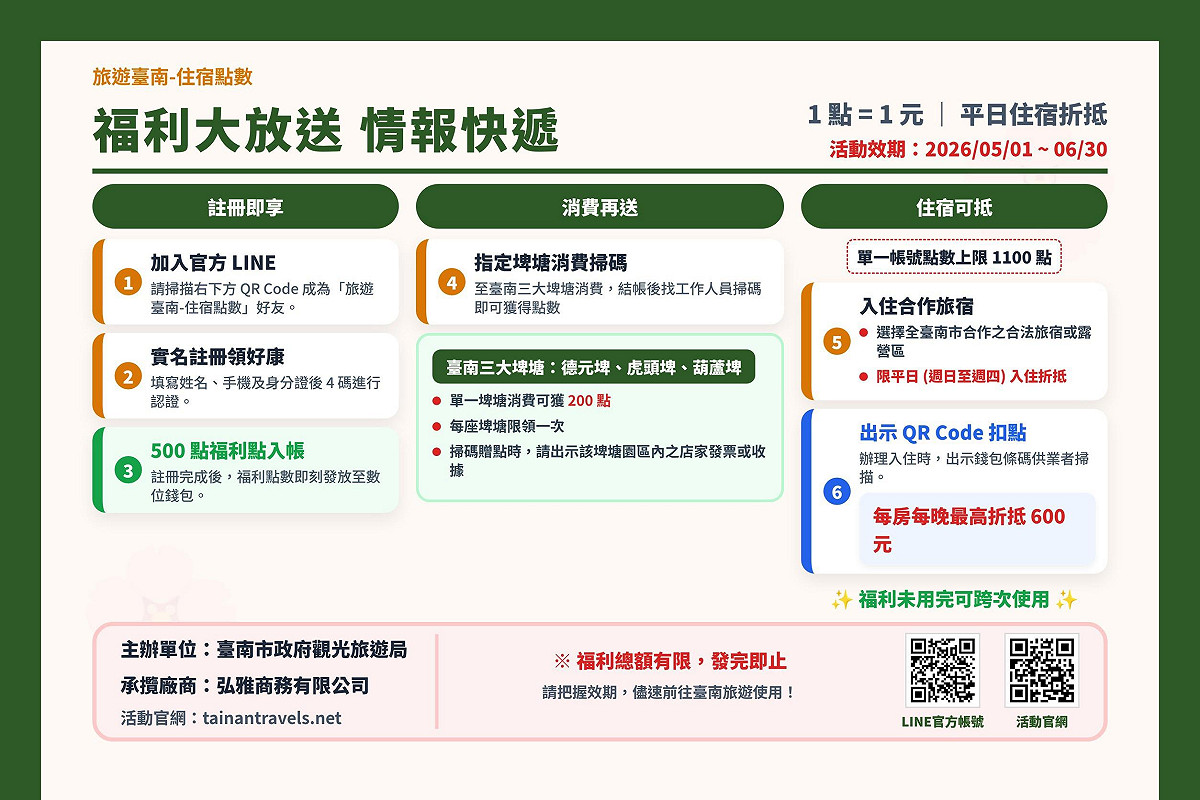Click the 實名註冊領好康 heading
The image size is (1200, 800).
(x=217, y=357)
